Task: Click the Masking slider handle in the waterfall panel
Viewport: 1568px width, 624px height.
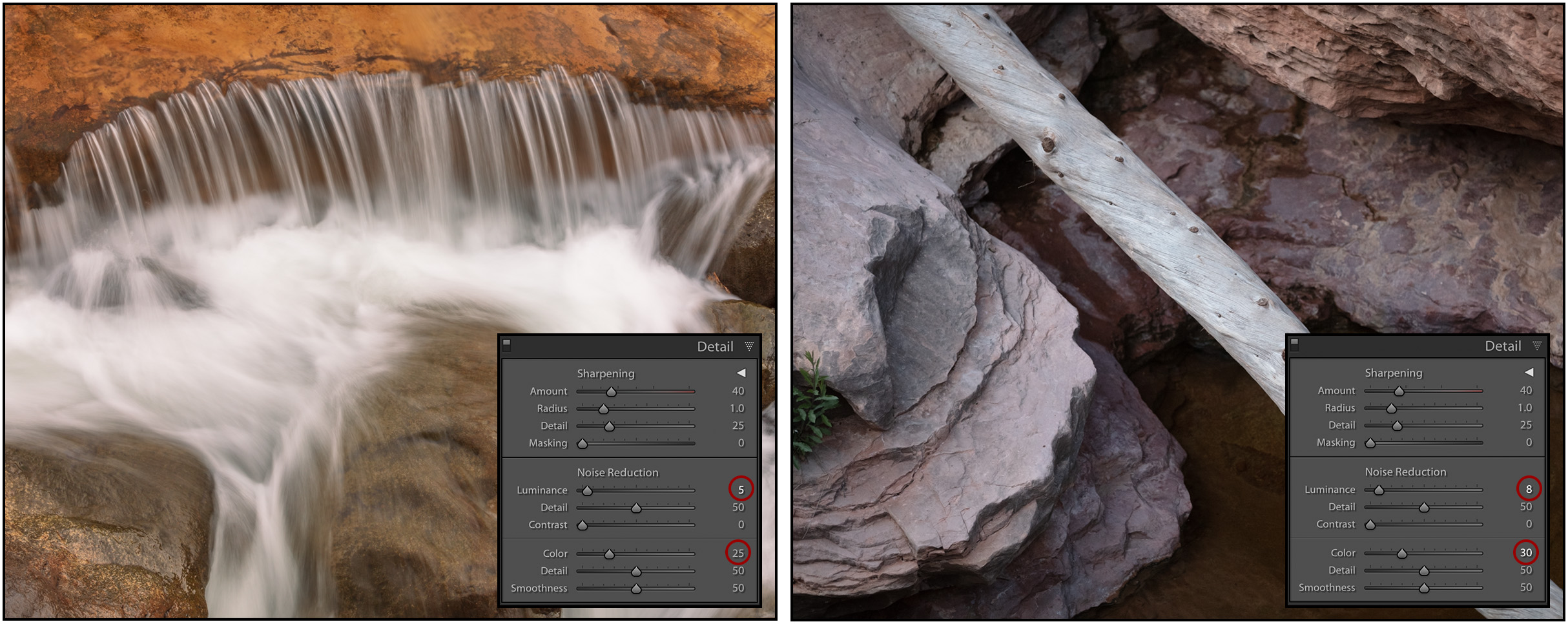Action: (583, 444)
